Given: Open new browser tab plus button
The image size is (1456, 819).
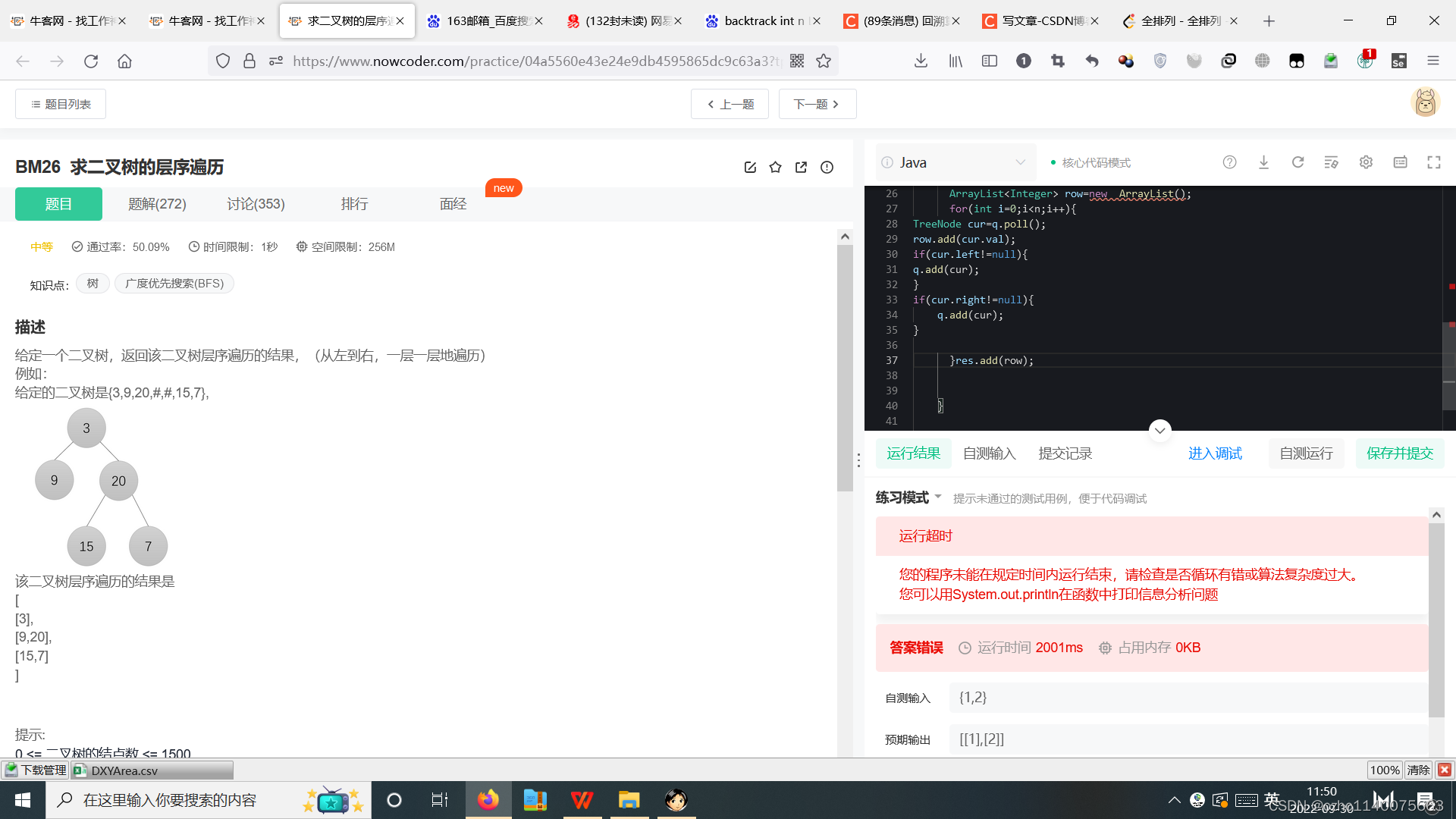Looking at the screenshot, I should (x=1269, y=20).
